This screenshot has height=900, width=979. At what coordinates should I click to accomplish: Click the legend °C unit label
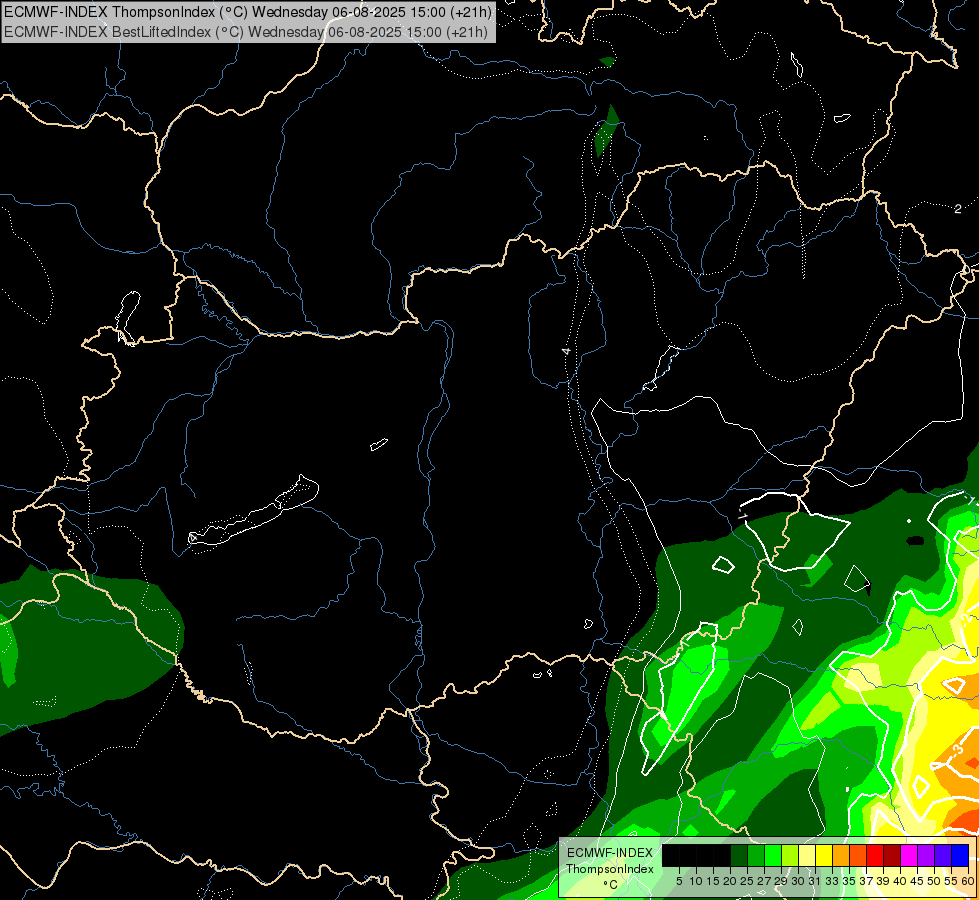(611, 884)
